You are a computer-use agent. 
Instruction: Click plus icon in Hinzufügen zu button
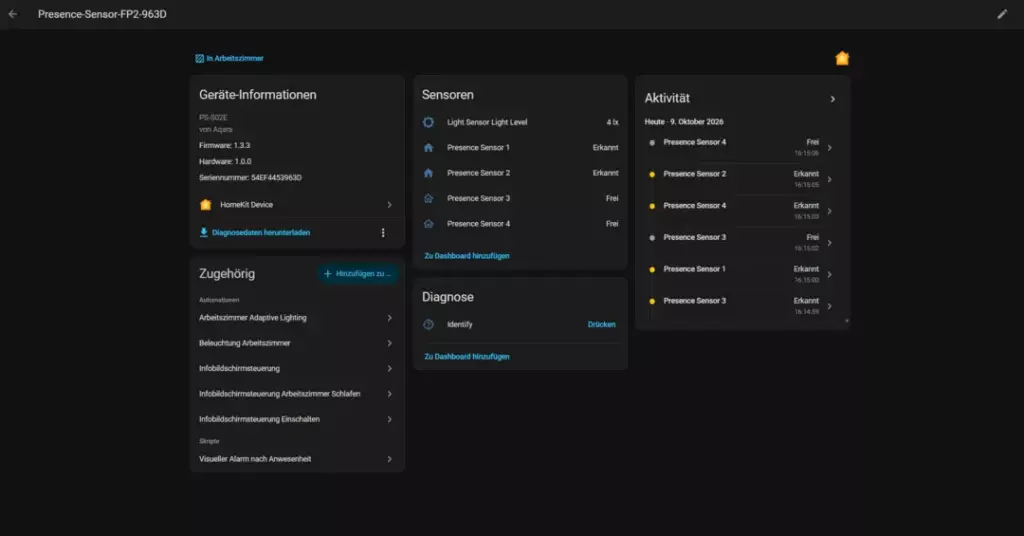click(x=328, y=274)
